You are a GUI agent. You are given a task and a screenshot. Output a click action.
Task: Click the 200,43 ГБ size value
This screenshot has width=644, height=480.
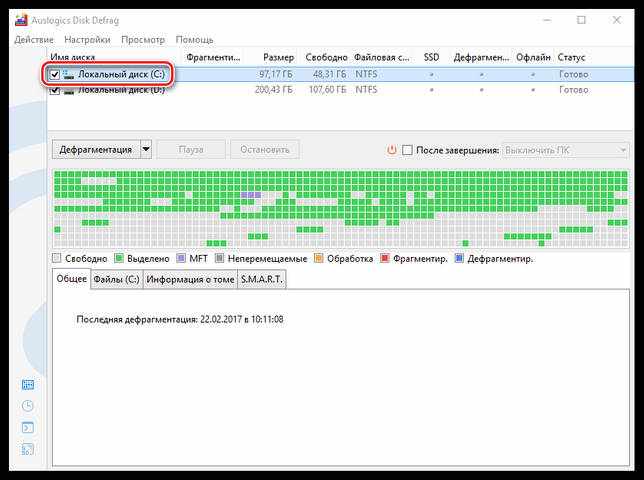click(x=274, y=90)
